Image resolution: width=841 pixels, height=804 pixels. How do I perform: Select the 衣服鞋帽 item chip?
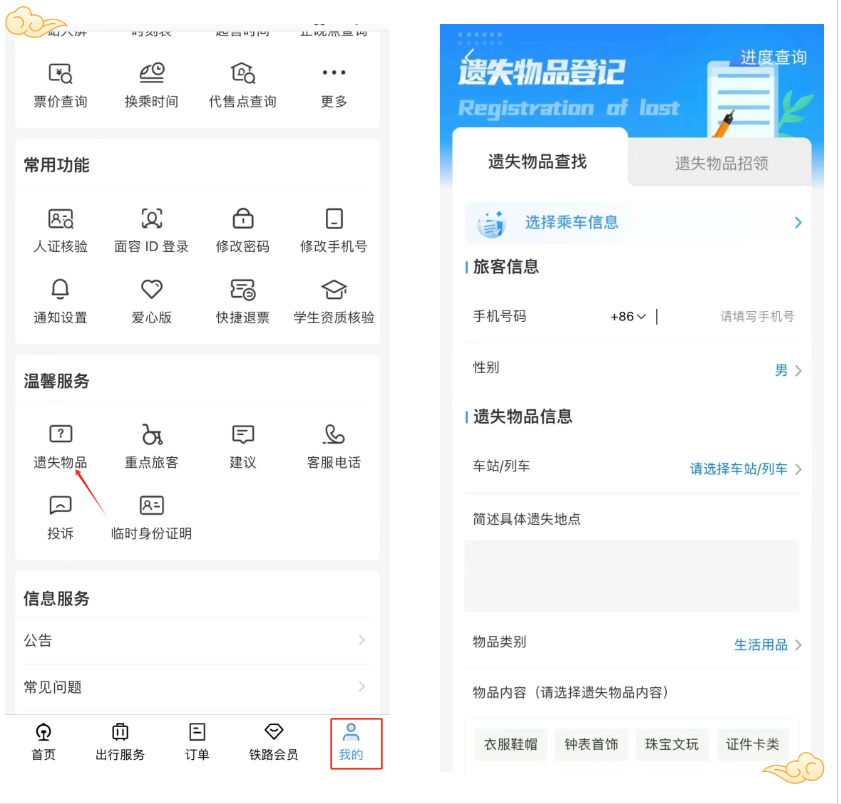point(510,744)
